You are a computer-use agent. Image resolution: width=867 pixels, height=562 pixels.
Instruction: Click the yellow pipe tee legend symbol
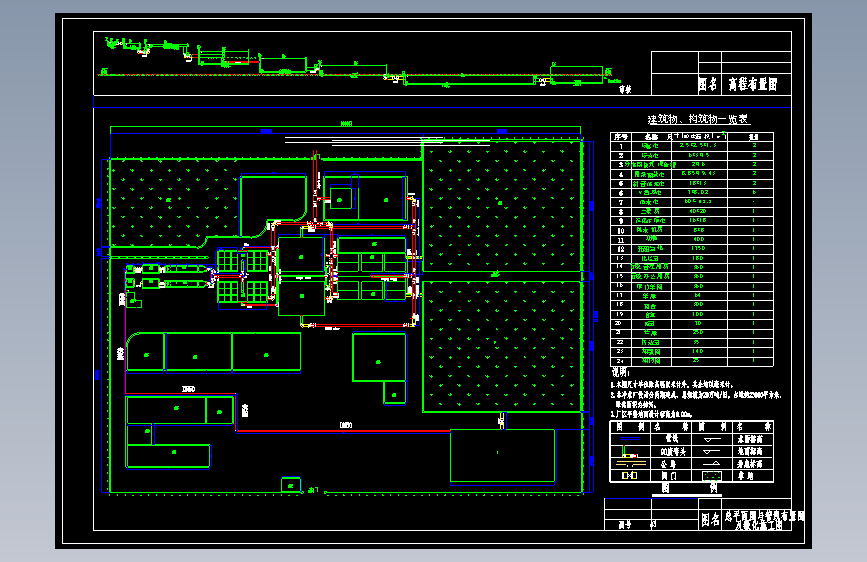pos(630,463)
